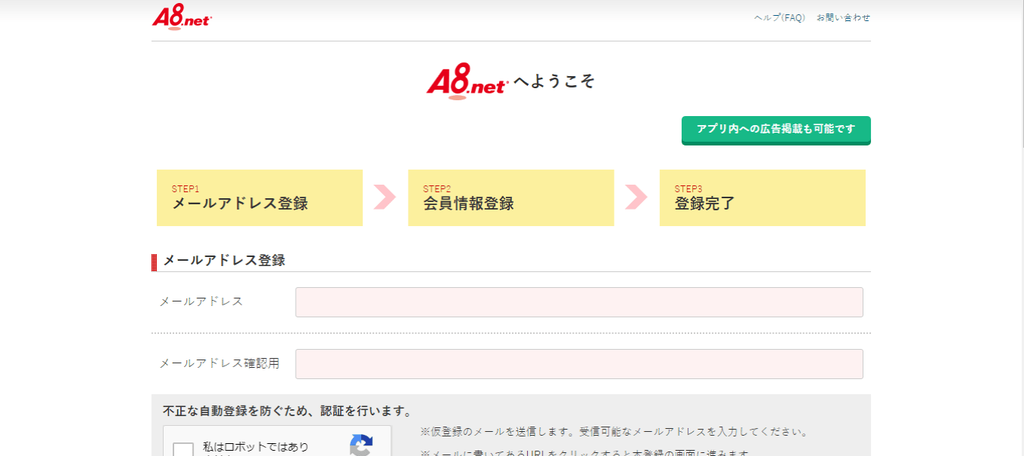Screen dimensions: 1024x456
Task: Focus the メールアドレス確認用 input field
Action: [x=579, y=364]
